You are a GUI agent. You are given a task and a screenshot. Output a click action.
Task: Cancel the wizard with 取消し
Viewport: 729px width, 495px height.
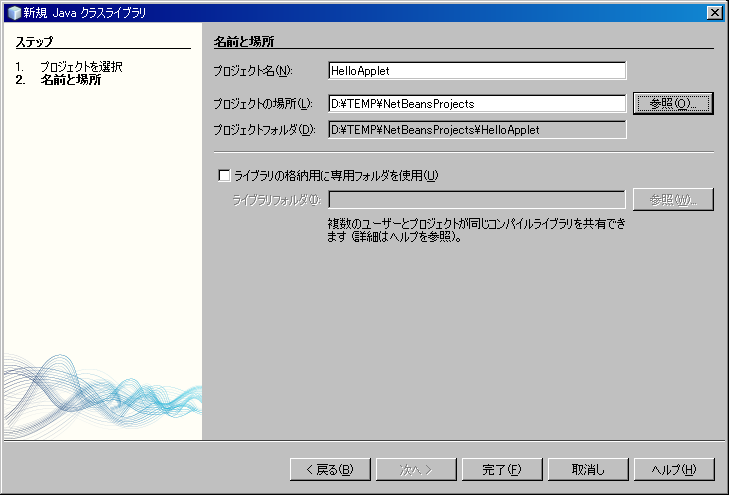[588, 469]
